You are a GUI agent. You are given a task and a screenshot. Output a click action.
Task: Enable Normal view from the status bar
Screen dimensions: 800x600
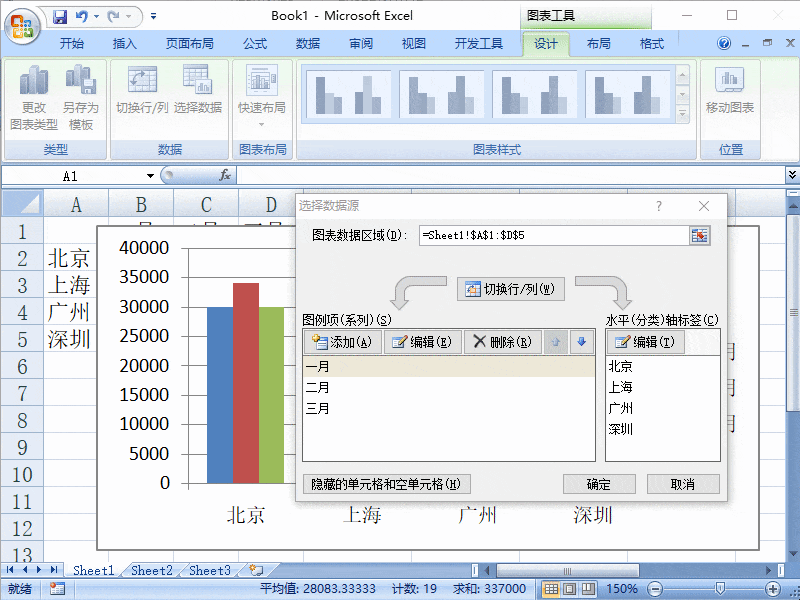(553, 588)
